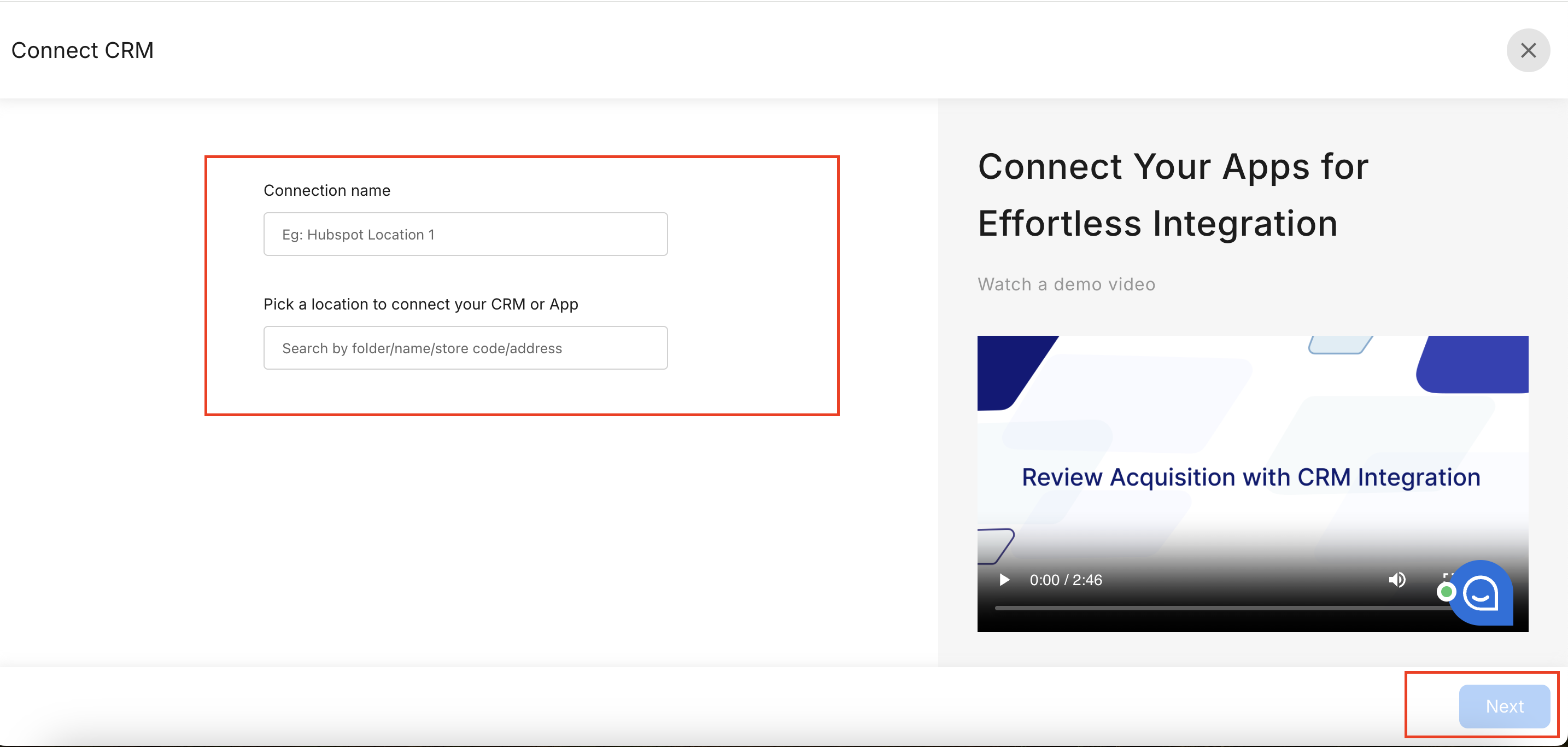The image size is (1568, 747).
Task: Open the location search combo box
Action: pos(465,348)
